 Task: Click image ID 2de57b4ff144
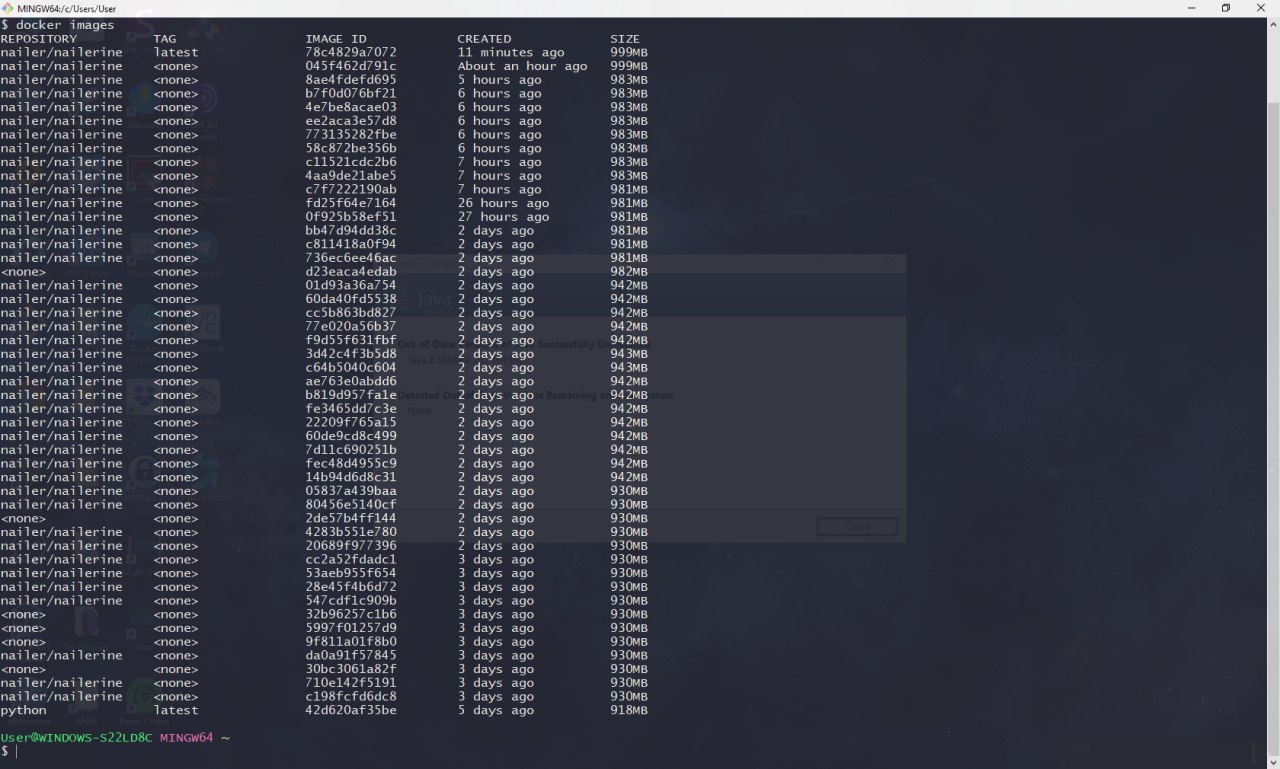tap(351, 519)
